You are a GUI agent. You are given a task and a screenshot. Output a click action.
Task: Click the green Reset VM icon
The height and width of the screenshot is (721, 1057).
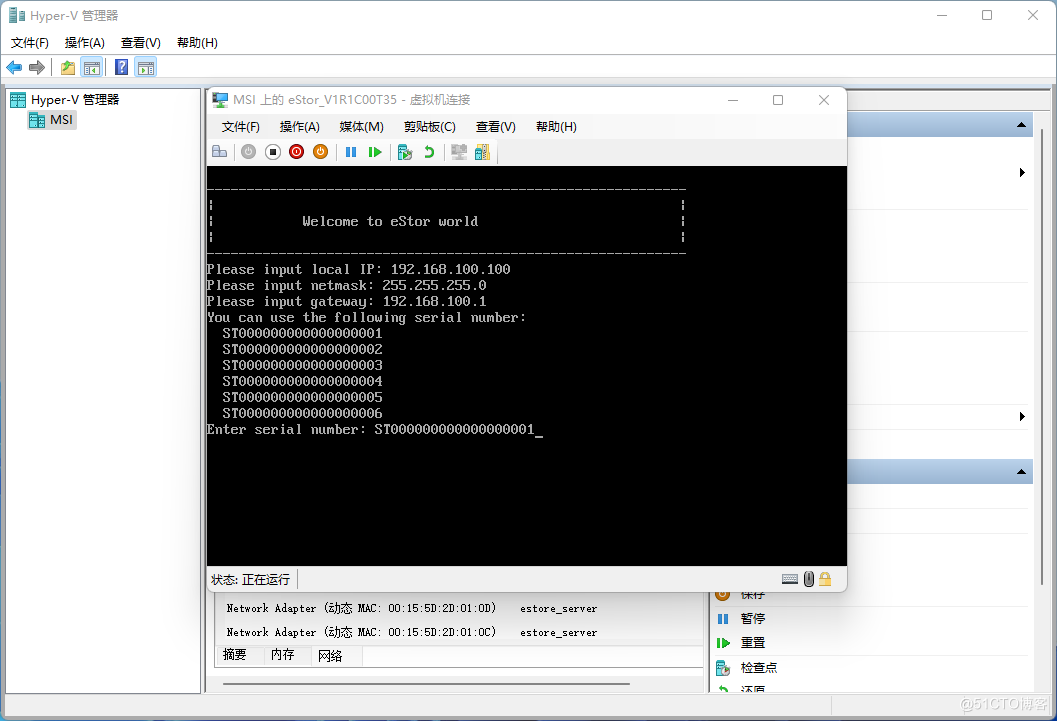375,152
